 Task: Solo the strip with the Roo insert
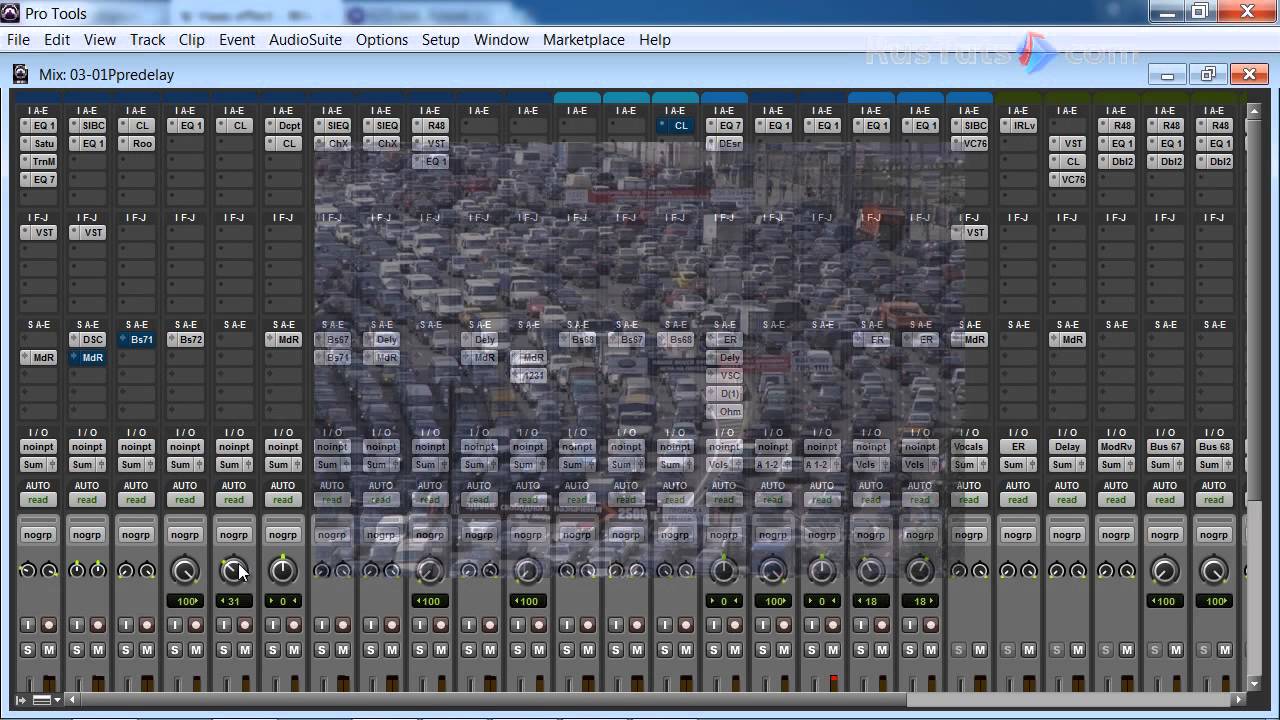[x=126, y=650]
